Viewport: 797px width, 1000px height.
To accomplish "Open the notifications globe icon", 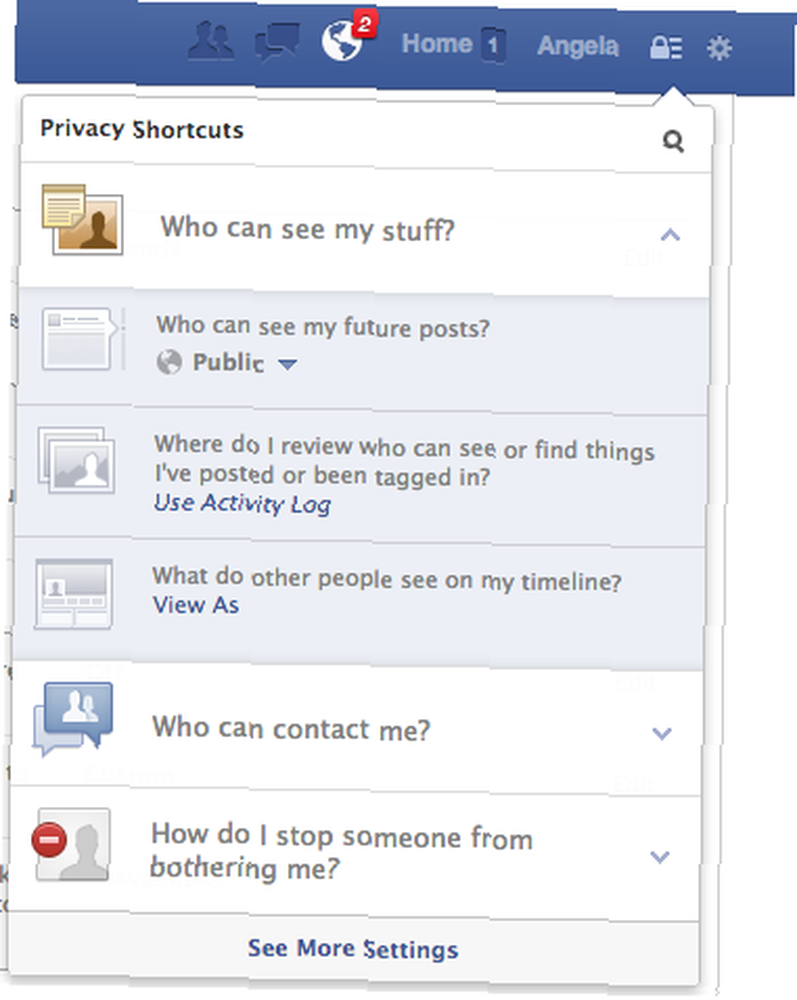I will pos(342,40).
